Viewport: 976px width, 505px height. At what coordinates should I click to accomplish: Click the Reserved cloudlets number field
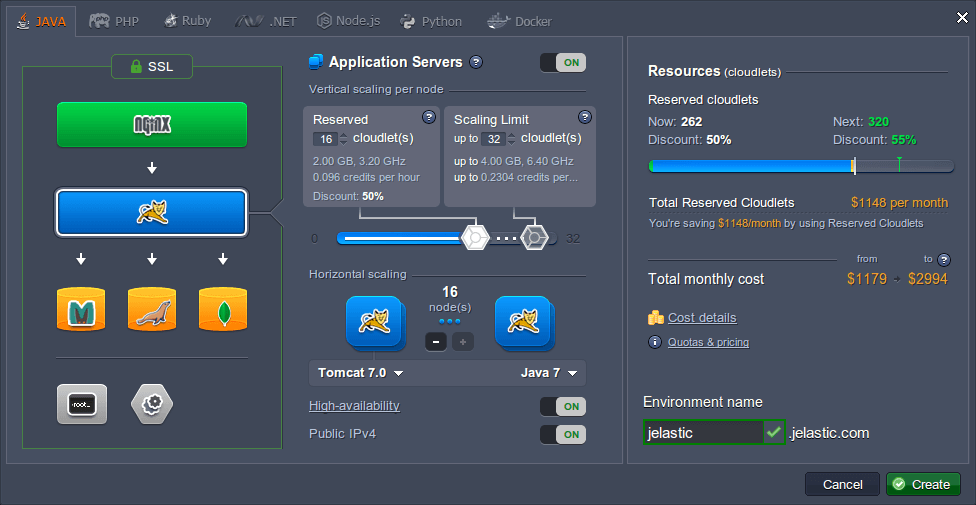326,139
